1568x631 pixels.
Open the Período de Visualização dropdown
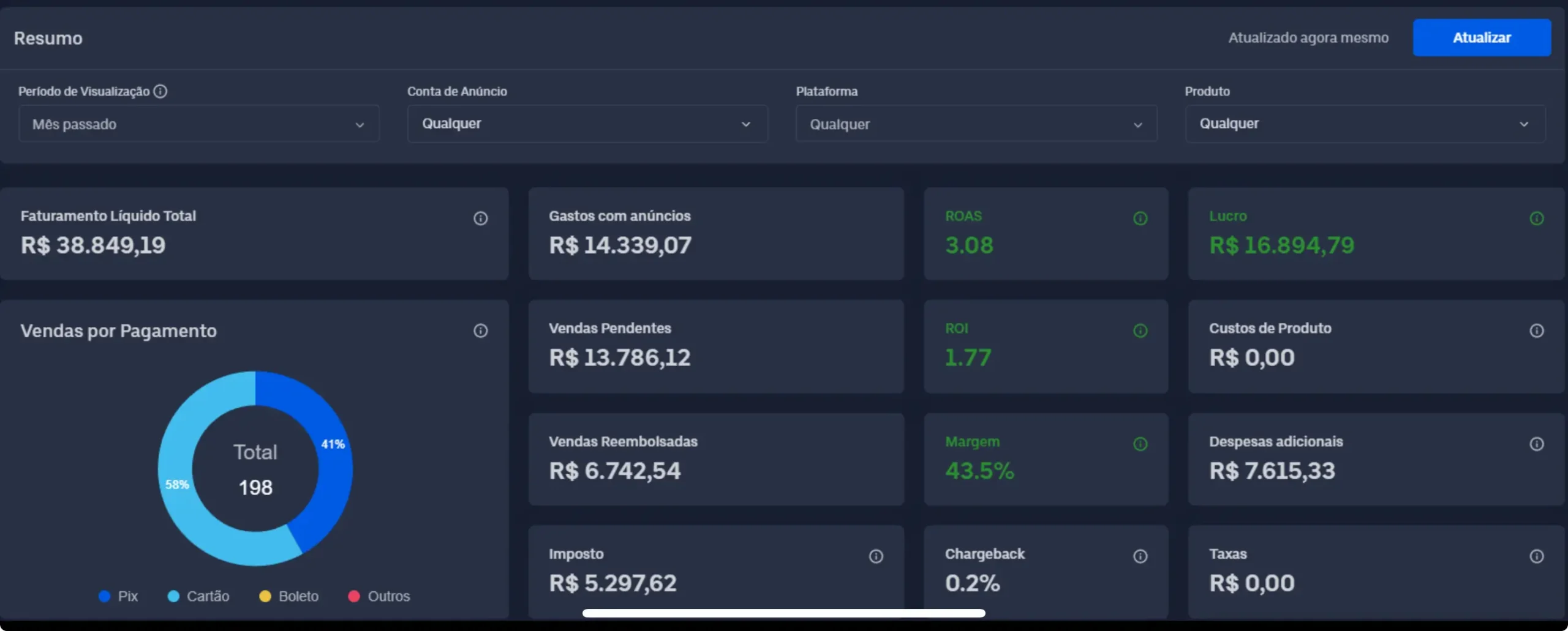(x=198, y=124)
